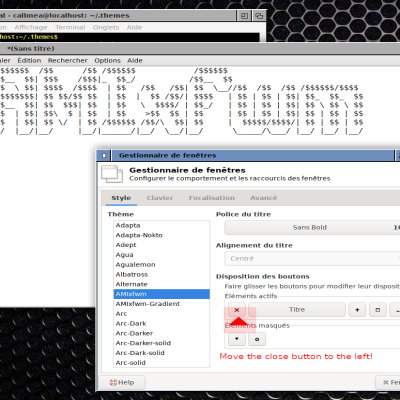Screen dimensions: 400x400
Task: Click the Fermer button at the dialog bottom
Action: coord(388,382)
